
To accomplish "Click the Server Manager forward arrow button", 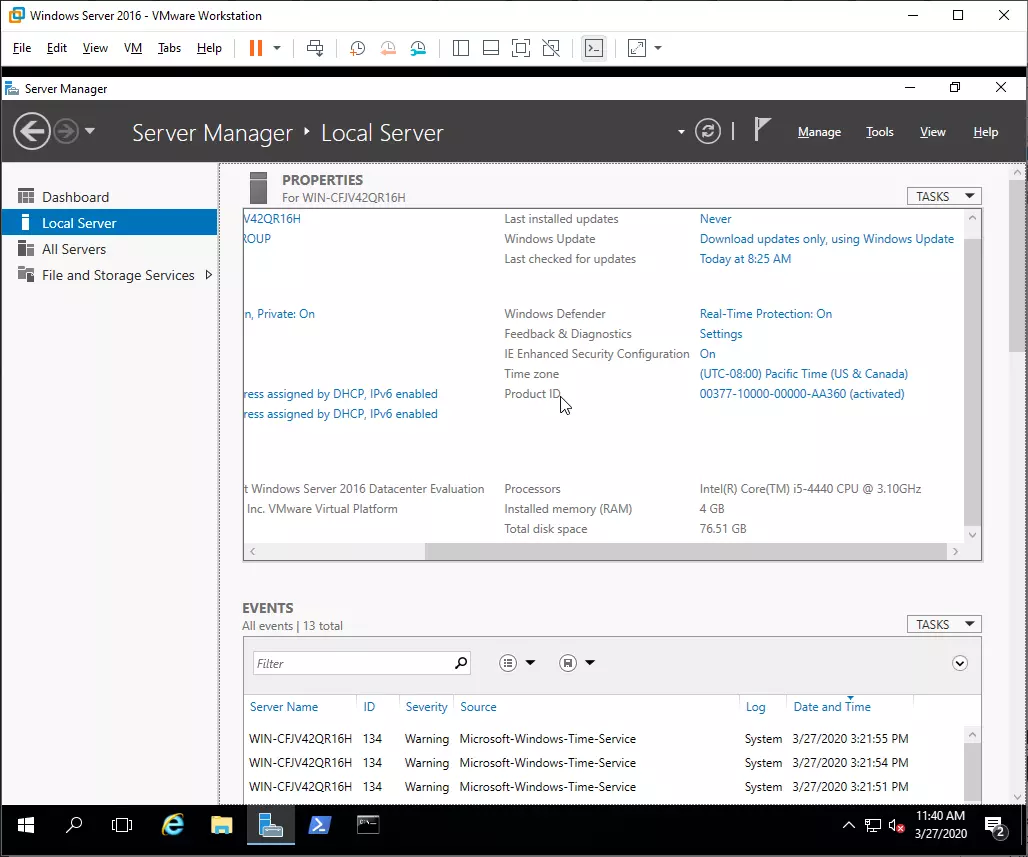I will point(66,132).
